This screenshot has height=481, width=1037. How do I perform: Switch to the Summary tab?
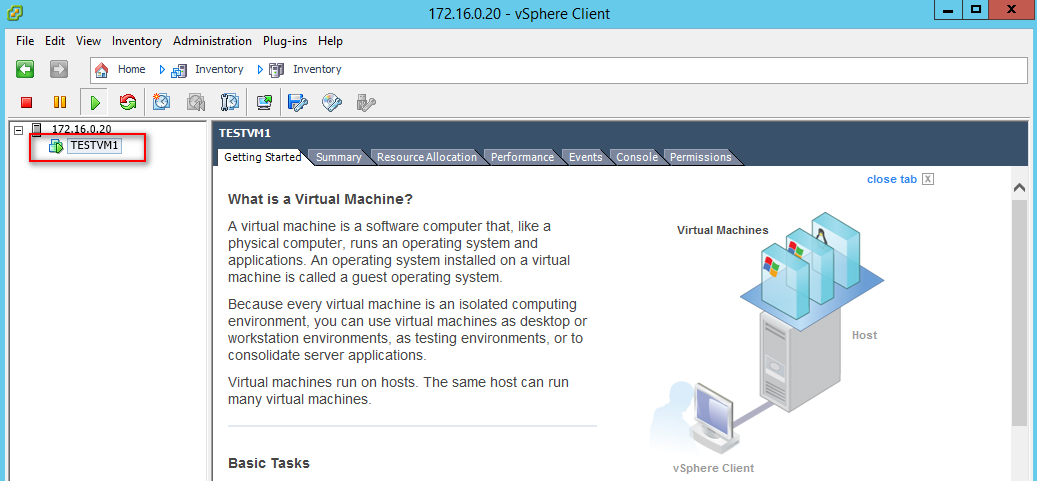339,157
